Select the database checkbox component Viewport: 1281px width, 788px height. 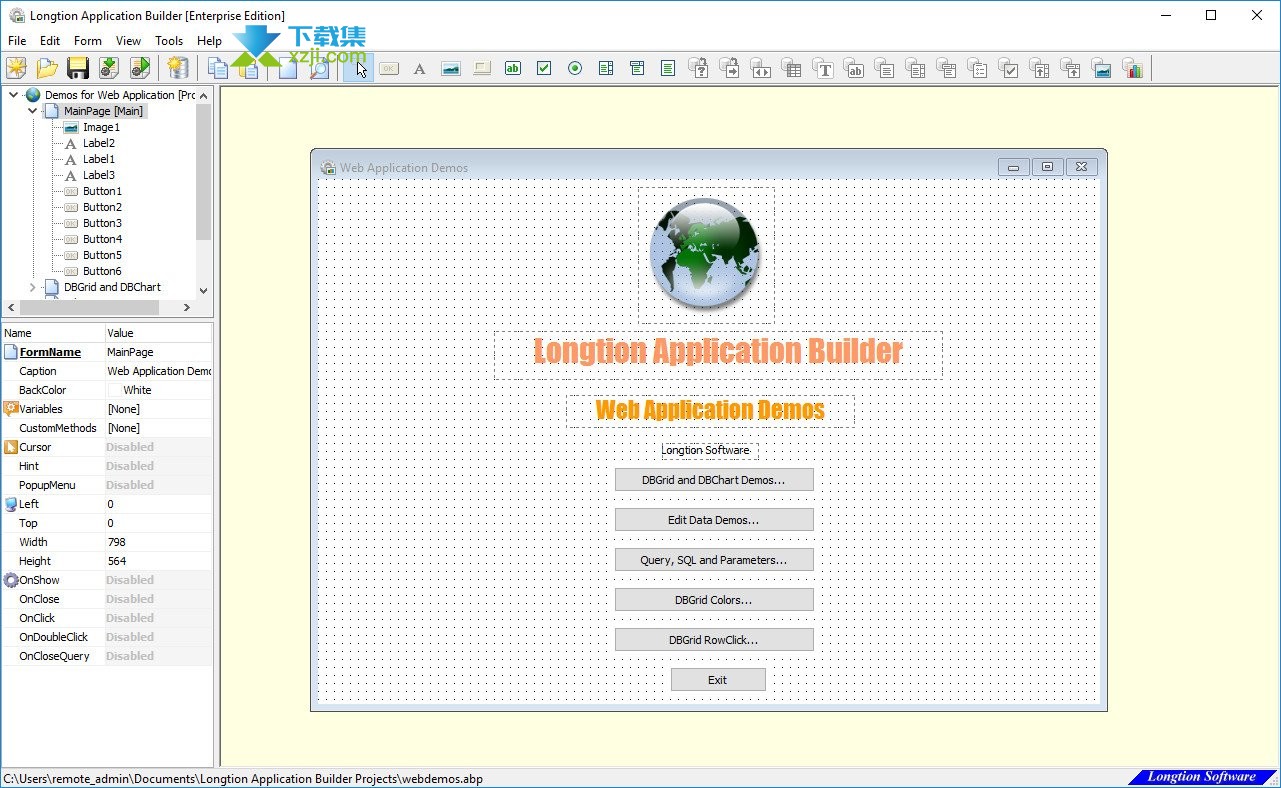point(1009,68)
